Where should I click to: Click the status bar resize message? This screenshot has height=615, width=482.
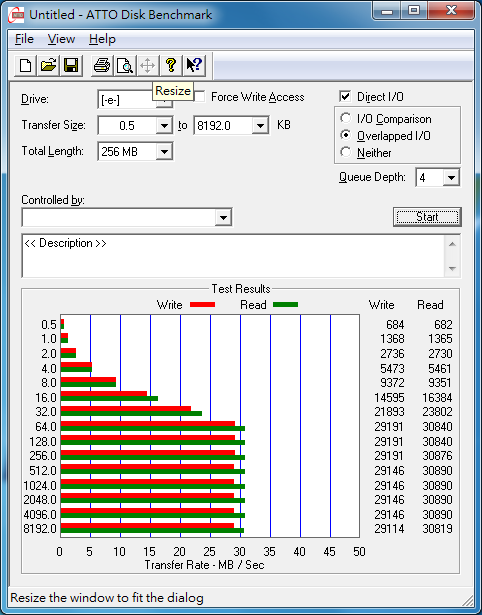pyautogui.click(x=107, y=598)
